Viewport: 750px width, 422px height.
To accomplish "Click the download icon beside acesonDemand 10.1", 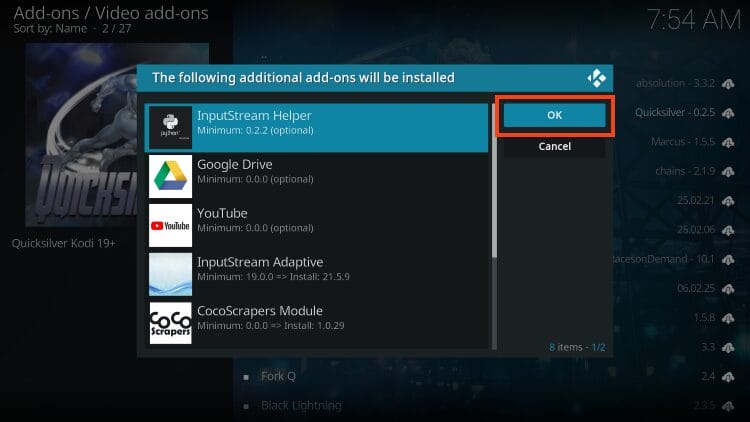I will pyautogui.click(x=728, y=260).
